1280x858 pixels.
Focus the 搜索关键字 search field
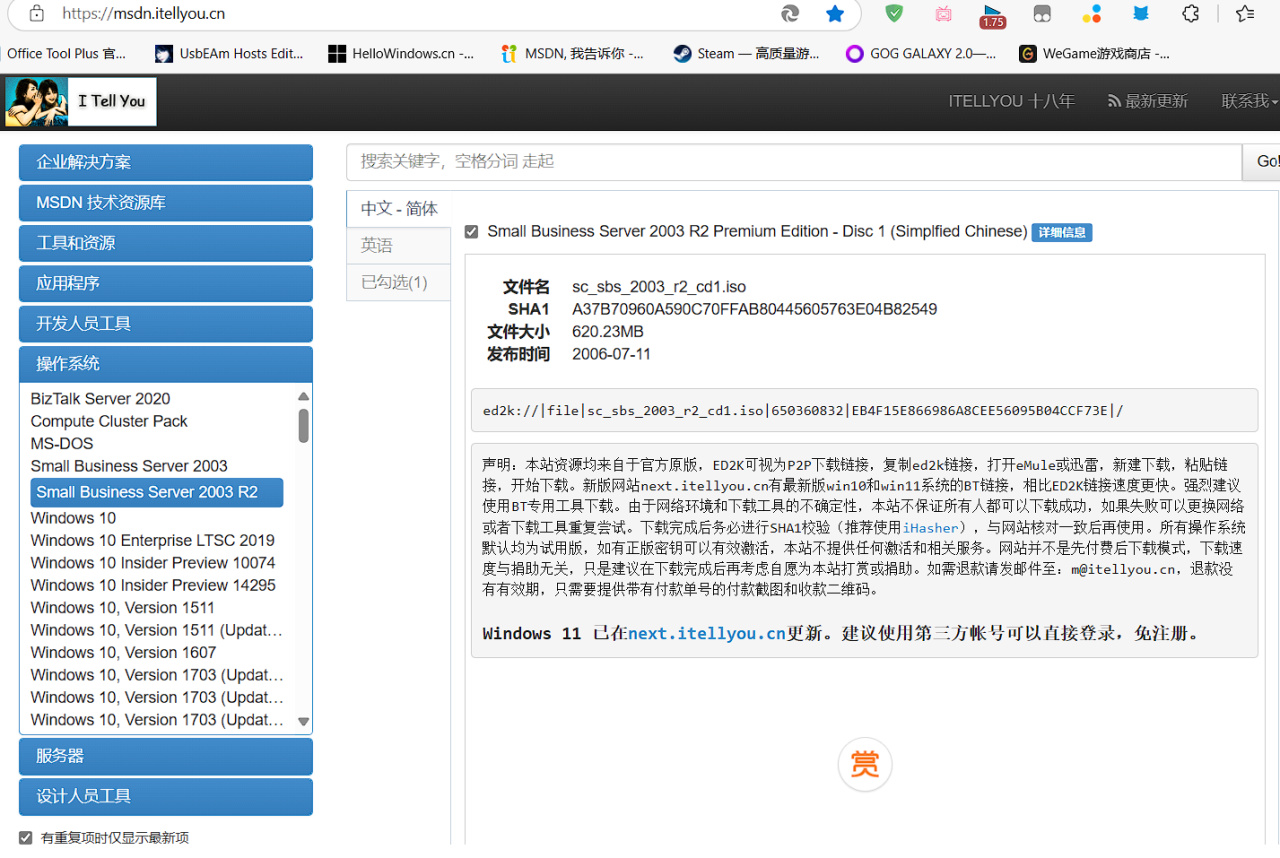click(x=794, y=162)
